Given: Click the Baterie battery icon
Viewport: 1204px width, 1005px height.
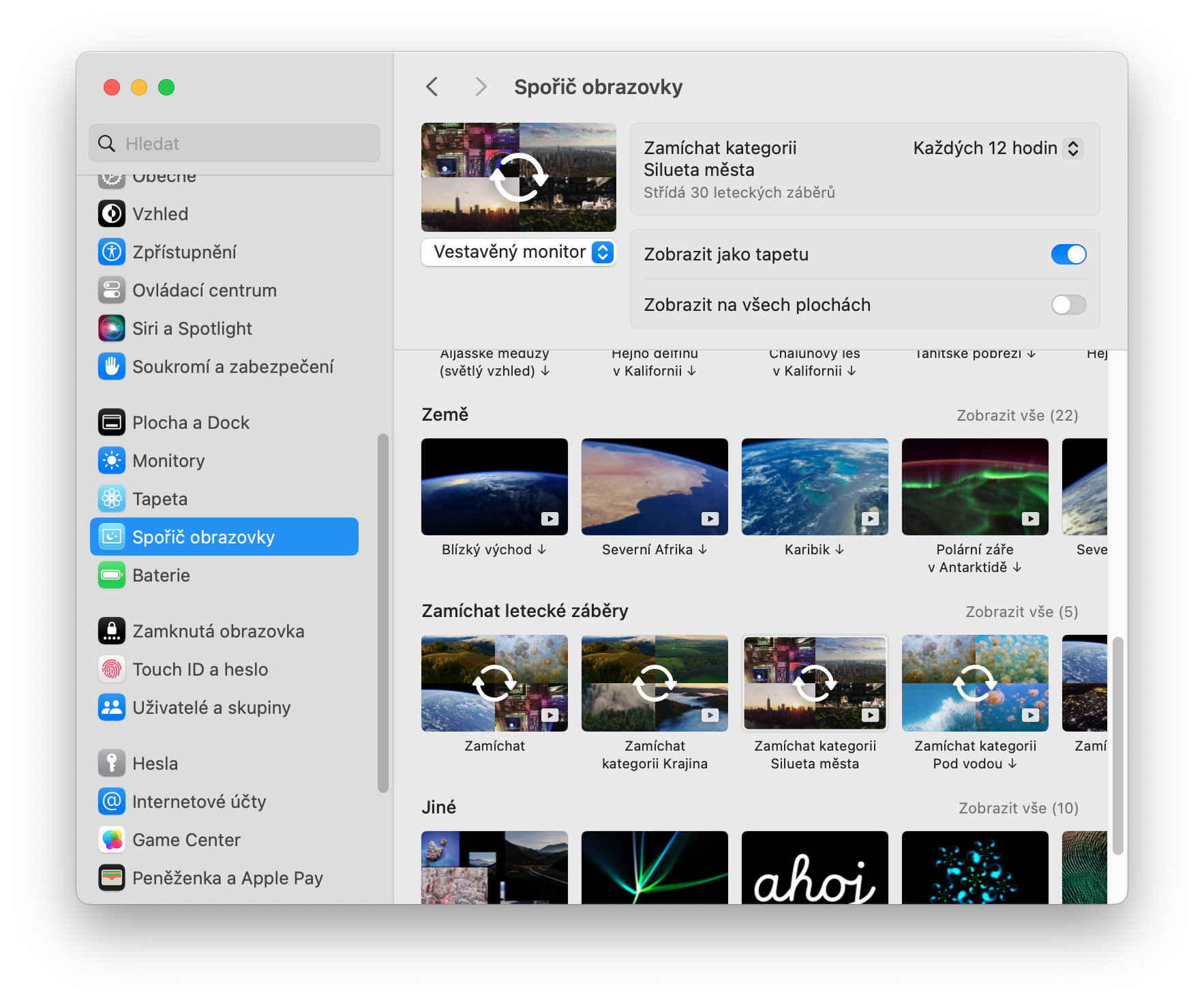Looking at the screenshot, I should (x=112, y=575).
